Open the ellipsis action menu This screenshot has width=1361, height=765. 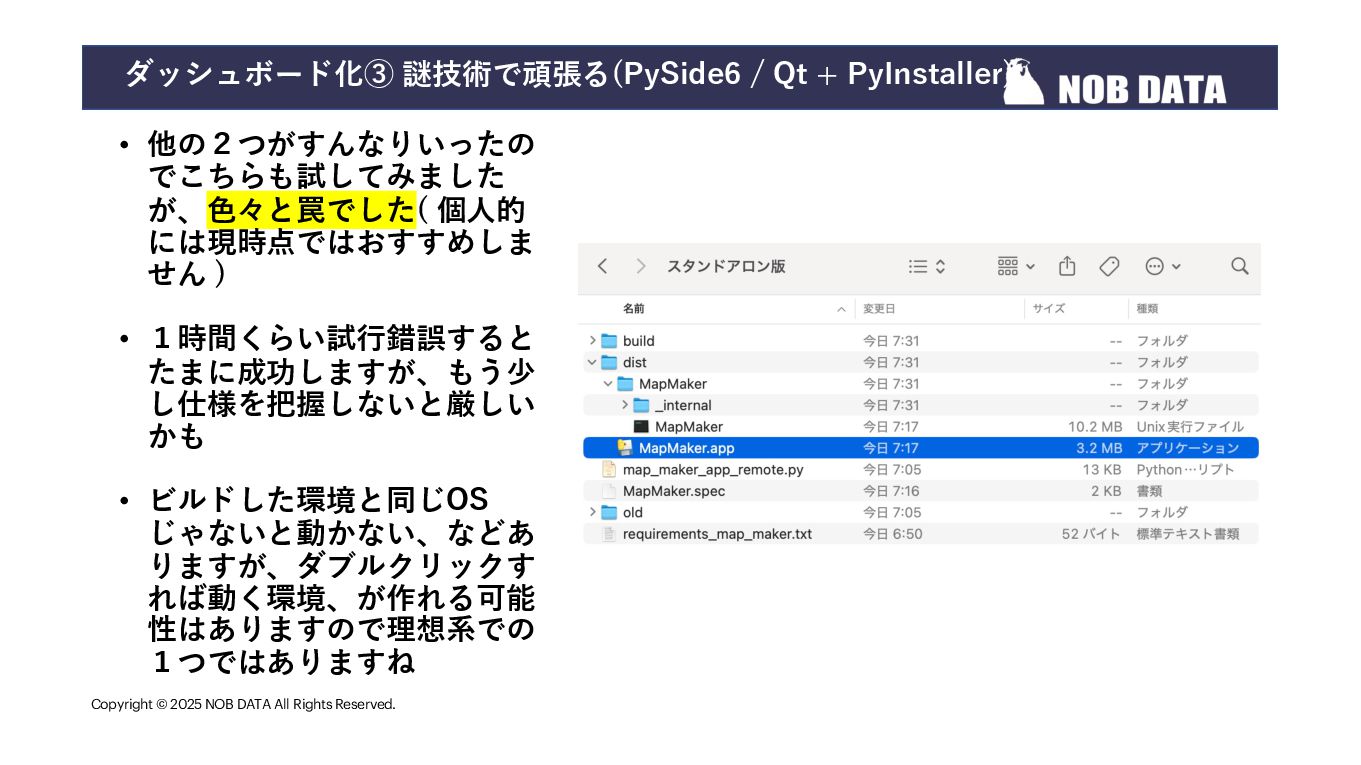pyautogui.click(x=1163, y=266)
